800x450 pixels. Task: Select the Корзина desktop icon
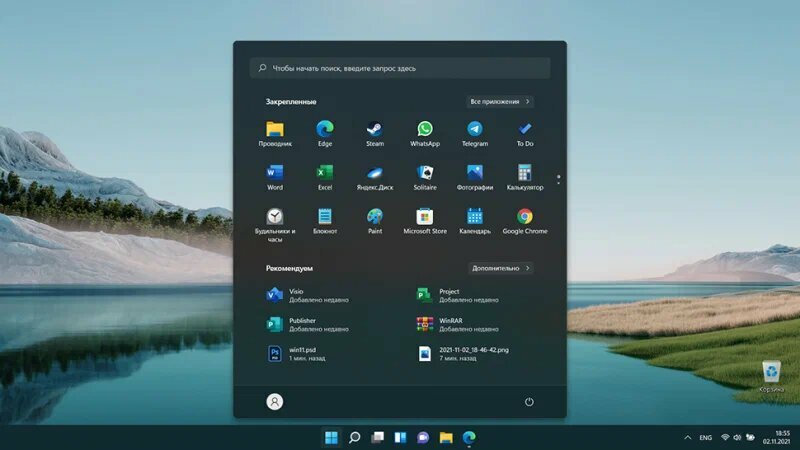[x=771, y=377]
